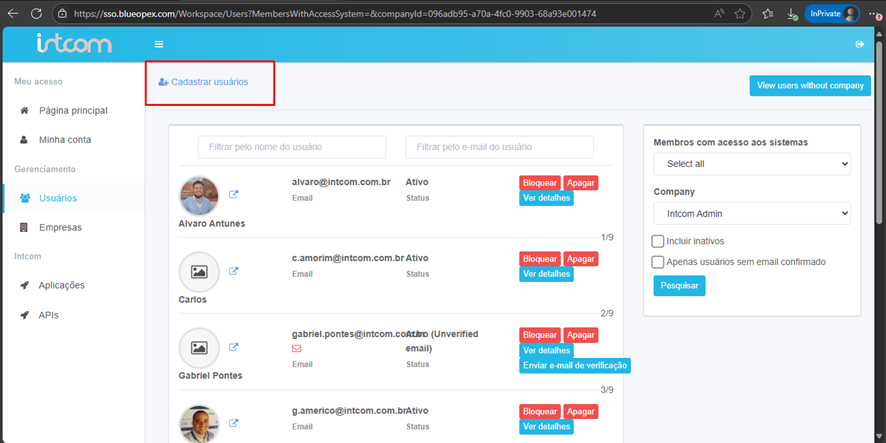Check Incluir inativos checkbox
The width and height of the screenshot is (886, 443).
tap(658, 241)
